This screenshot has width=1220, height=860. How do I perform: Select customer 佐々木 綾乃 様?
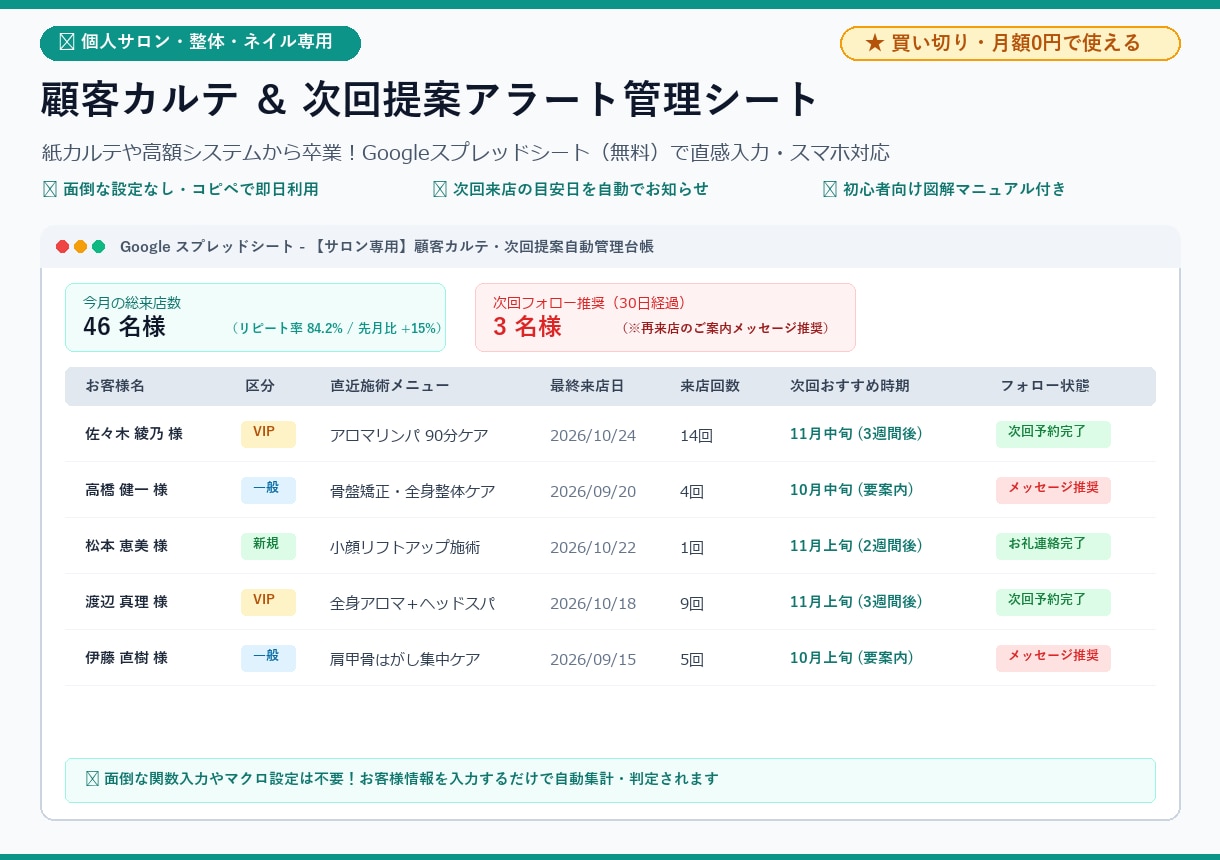click(134, 434)
